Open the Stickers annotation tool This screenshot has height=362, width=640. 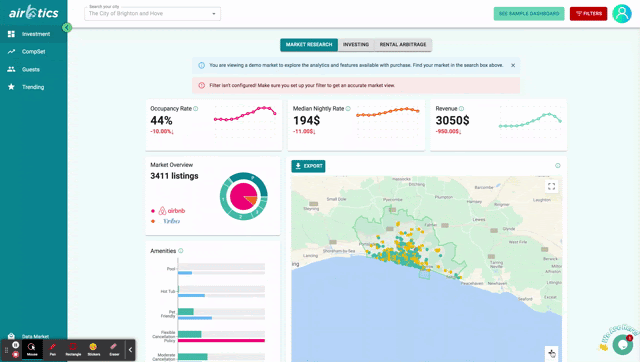coord(93,350)
